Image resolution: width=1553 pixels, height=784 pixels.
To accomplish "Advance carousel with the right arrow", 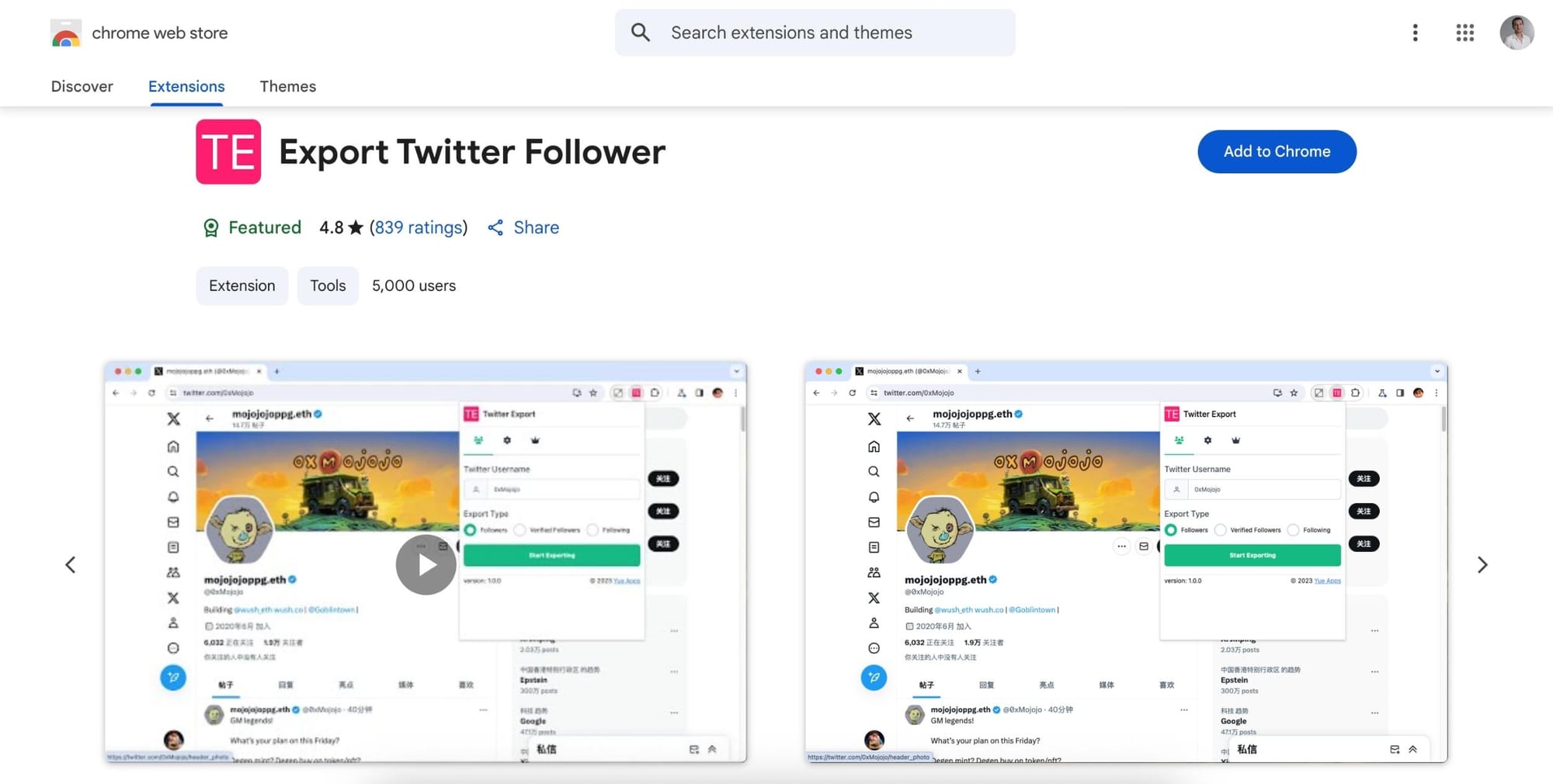I will [x=1483, y=564].
